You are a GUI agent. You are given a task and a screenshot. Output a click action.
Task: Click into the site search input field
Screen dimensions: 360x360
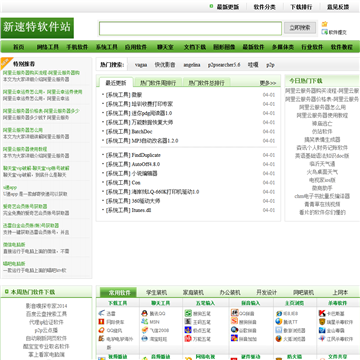point(190,28)
